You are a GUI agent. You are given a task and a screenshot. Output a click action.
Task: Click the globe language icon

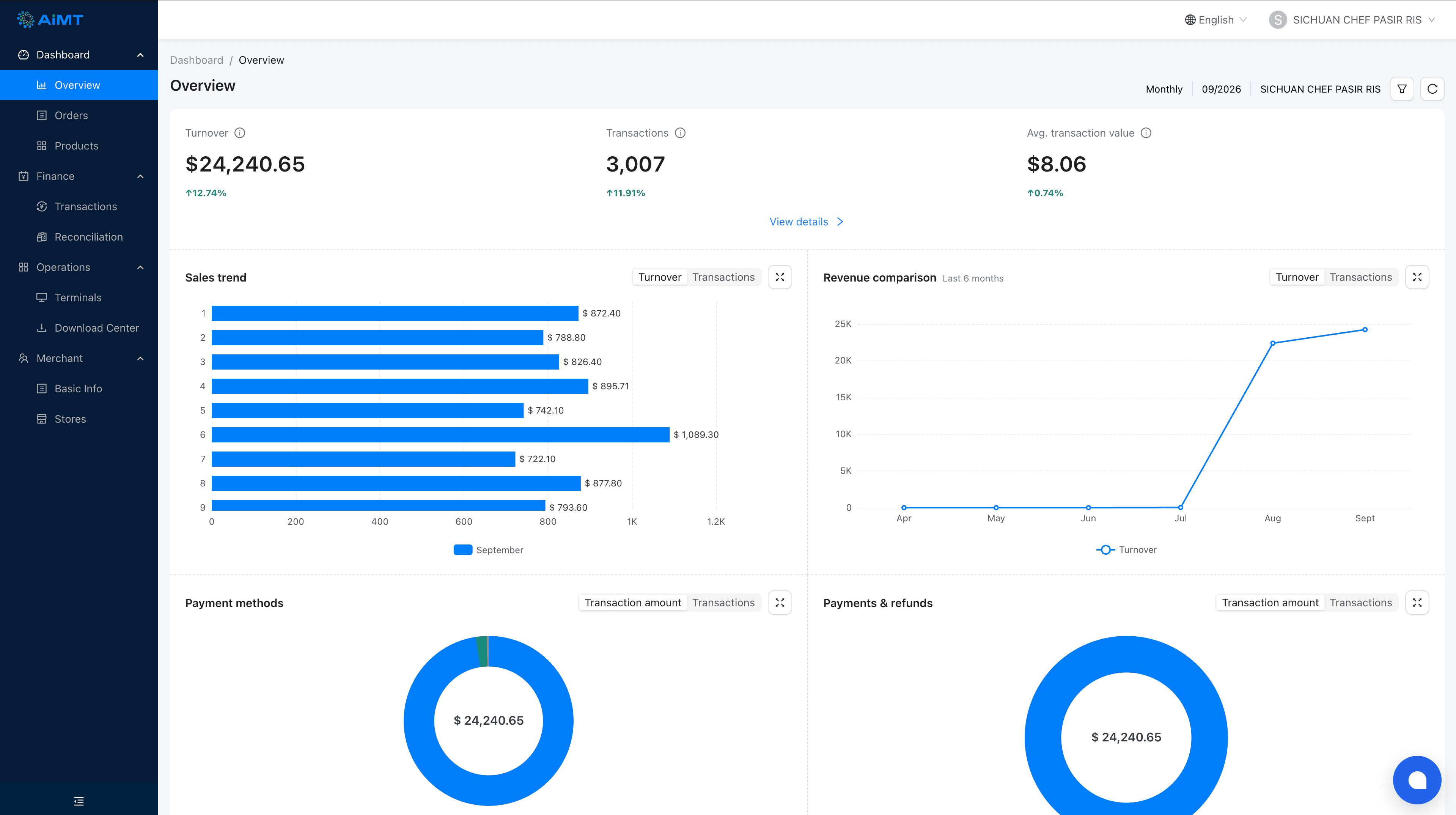[x=1190, y=20]
